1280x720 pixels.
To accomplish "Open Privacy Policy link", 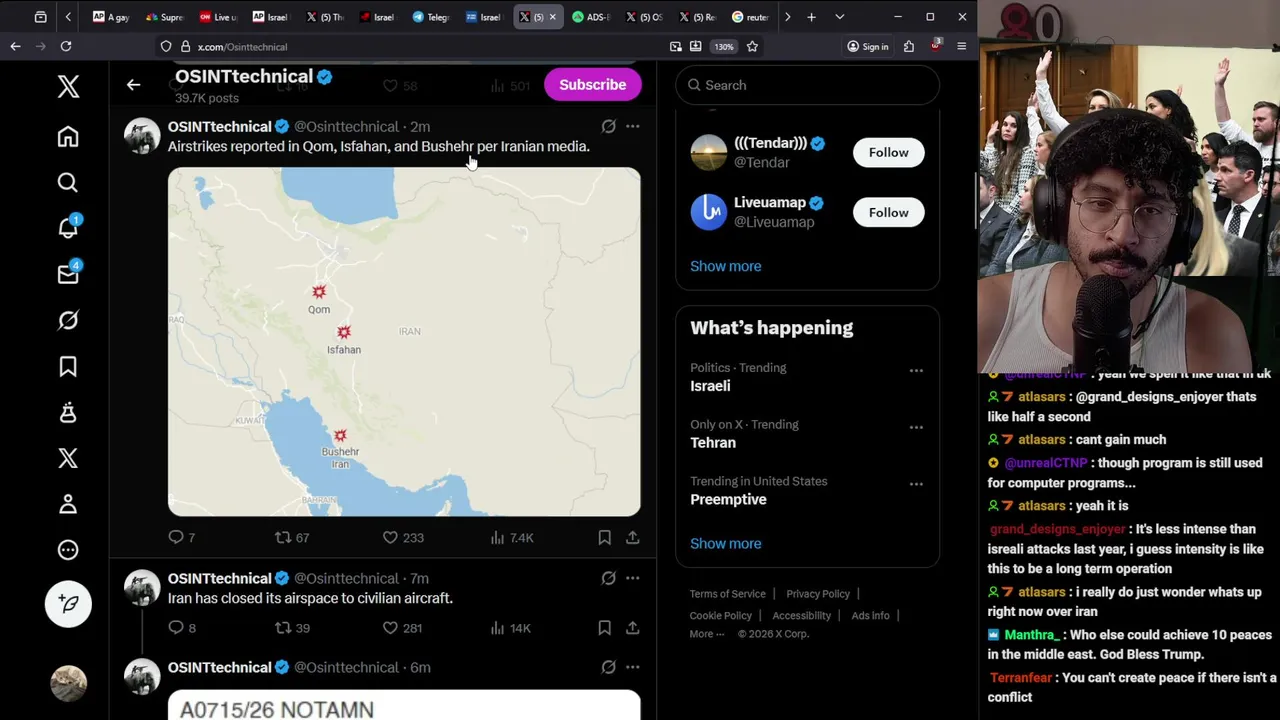I will pos(818,594).
